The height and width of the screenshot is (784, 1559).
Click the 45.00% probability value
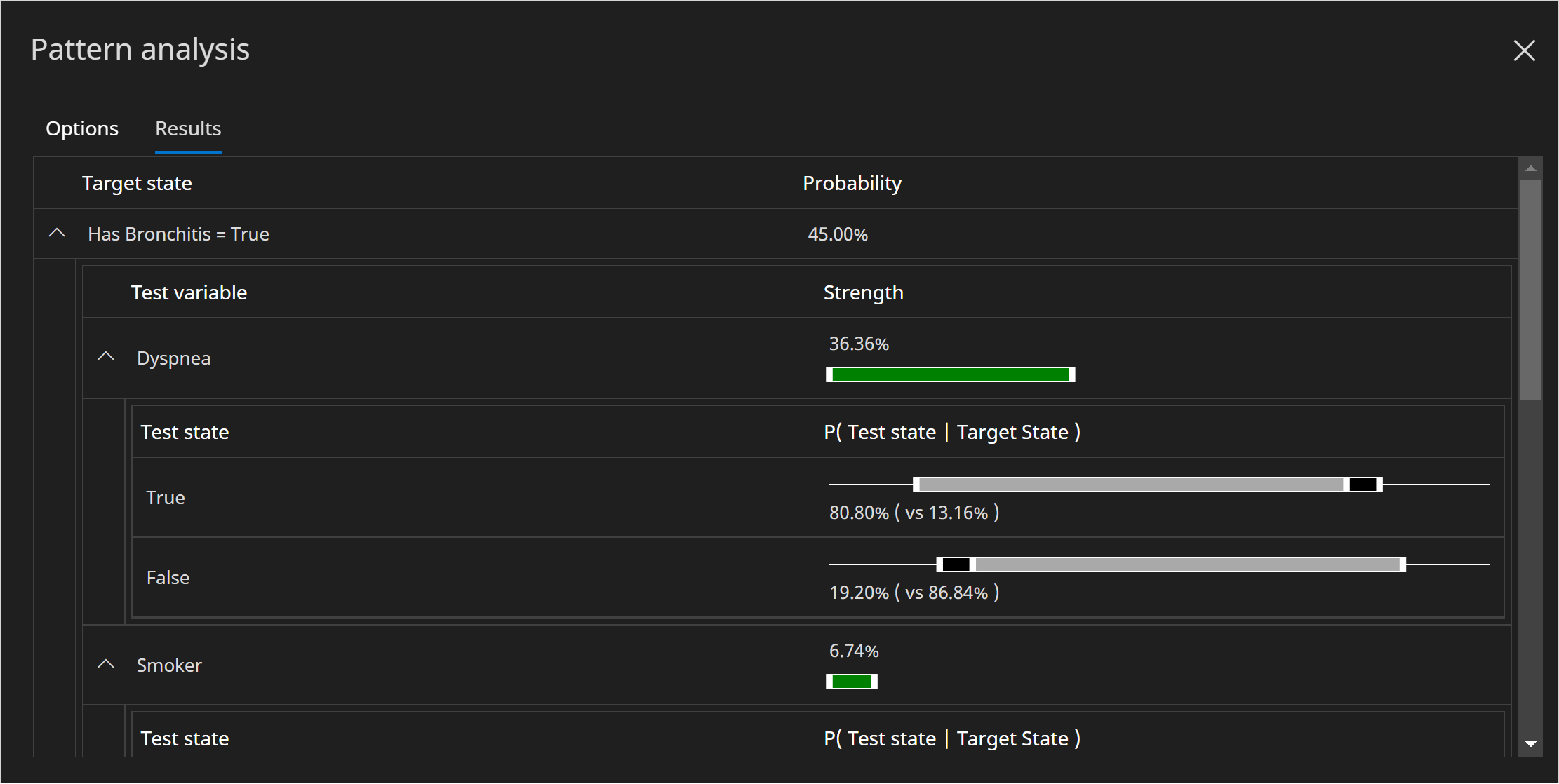[x=838, y=234]
